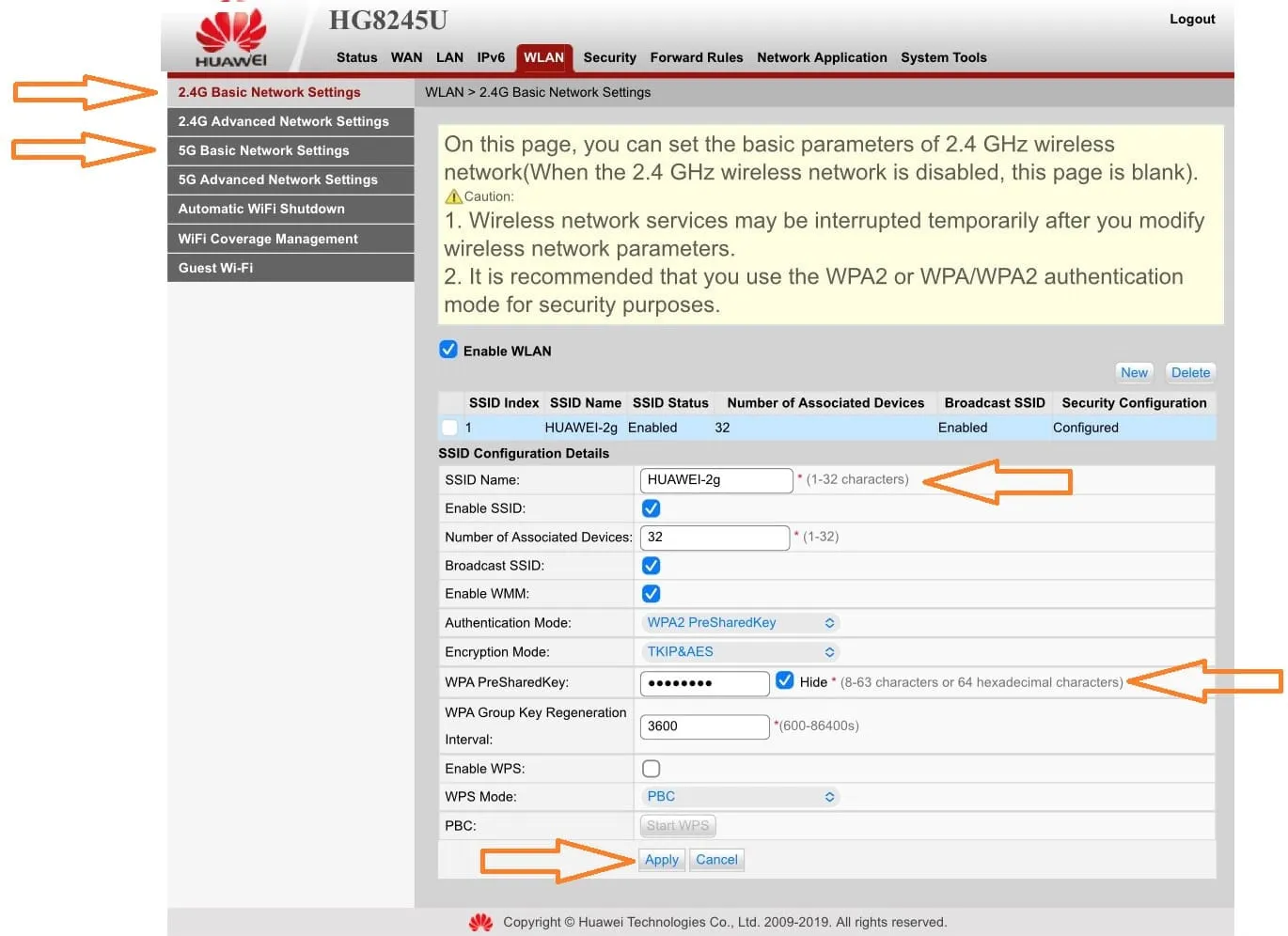1288x936 pixels.
Task: Click the Cancel button
Action: point(716,860)
